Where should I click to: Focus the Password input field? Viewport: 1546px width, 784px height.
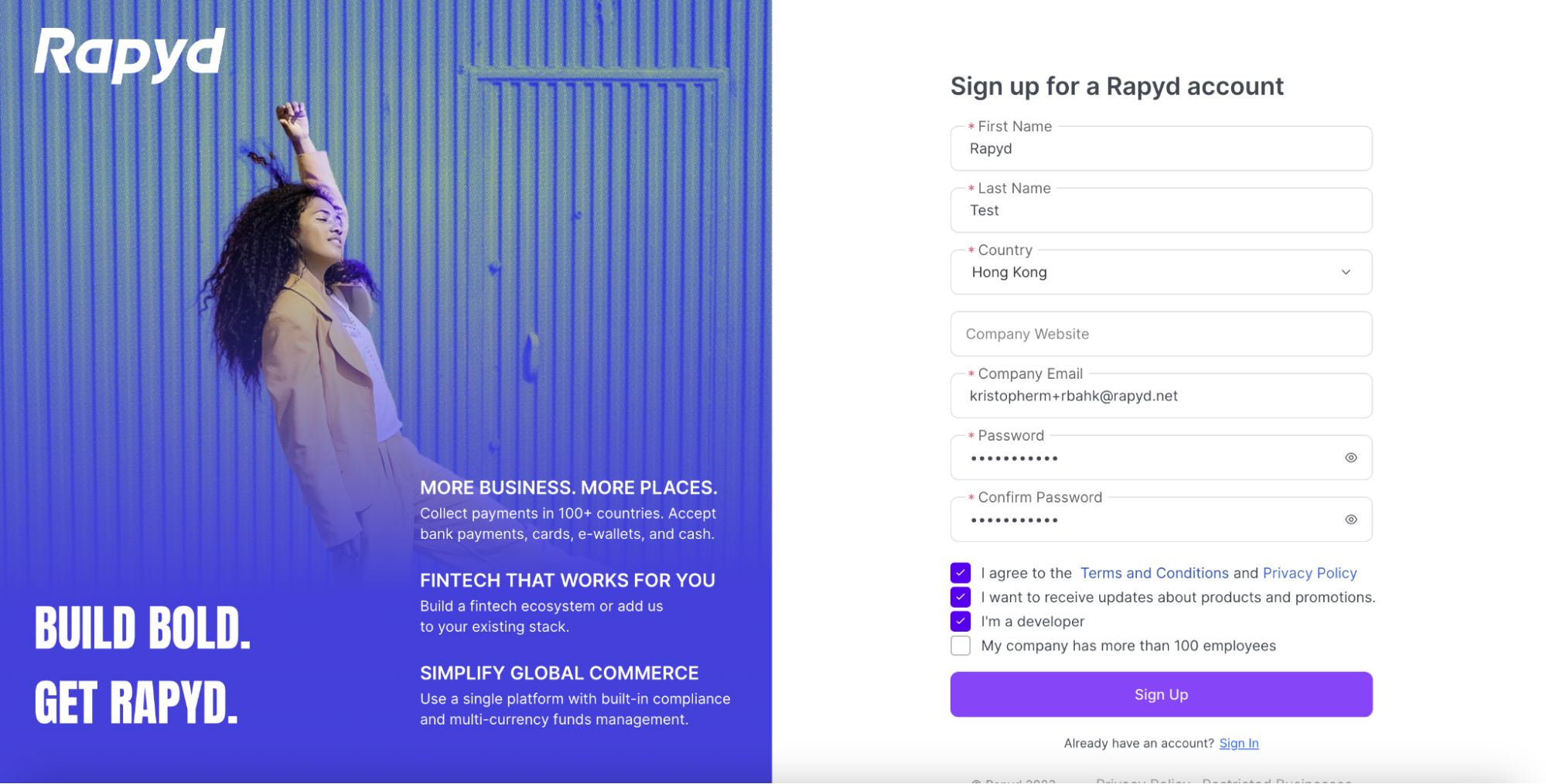tap(1145, 458)
